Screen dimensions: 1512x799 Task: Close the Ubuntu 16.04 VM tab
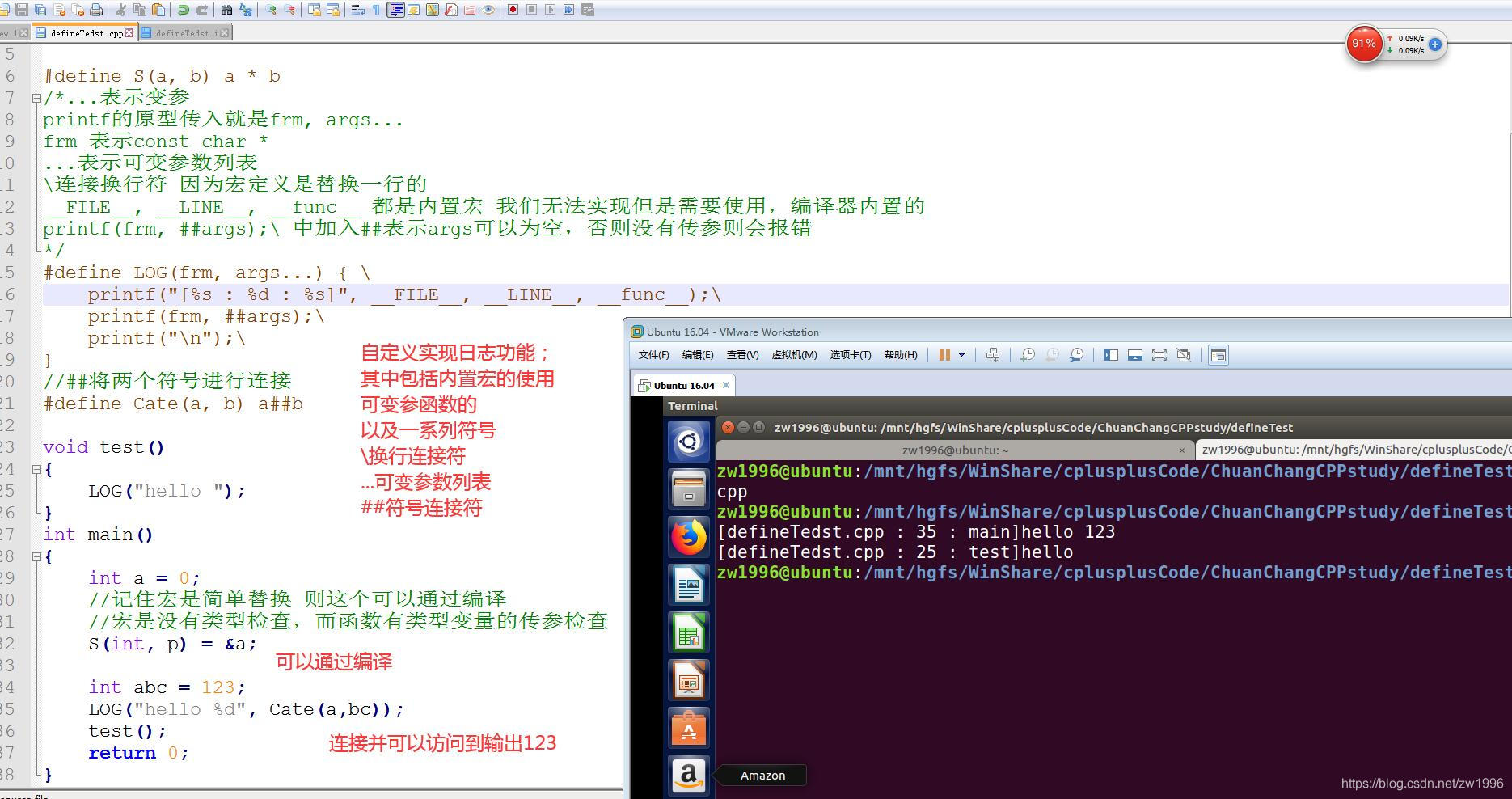pos(726,385)
